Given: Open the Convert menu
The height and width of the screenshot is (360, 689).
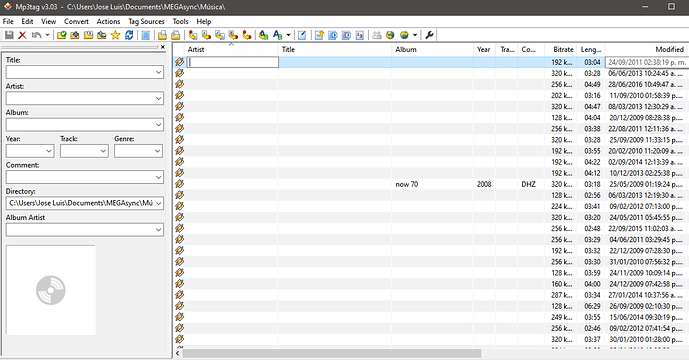Looking at the screenshot, I should (x=76, y=21).
